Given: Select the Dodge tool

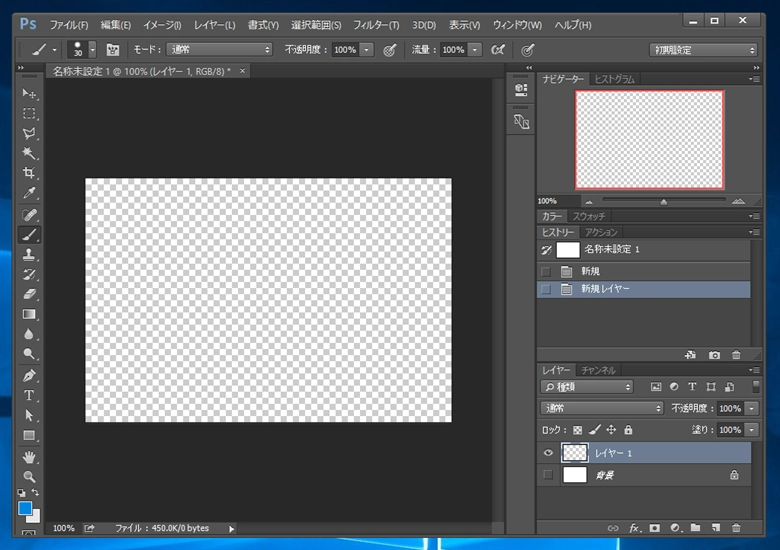Looking at the screenshot, I should (29, 354).
